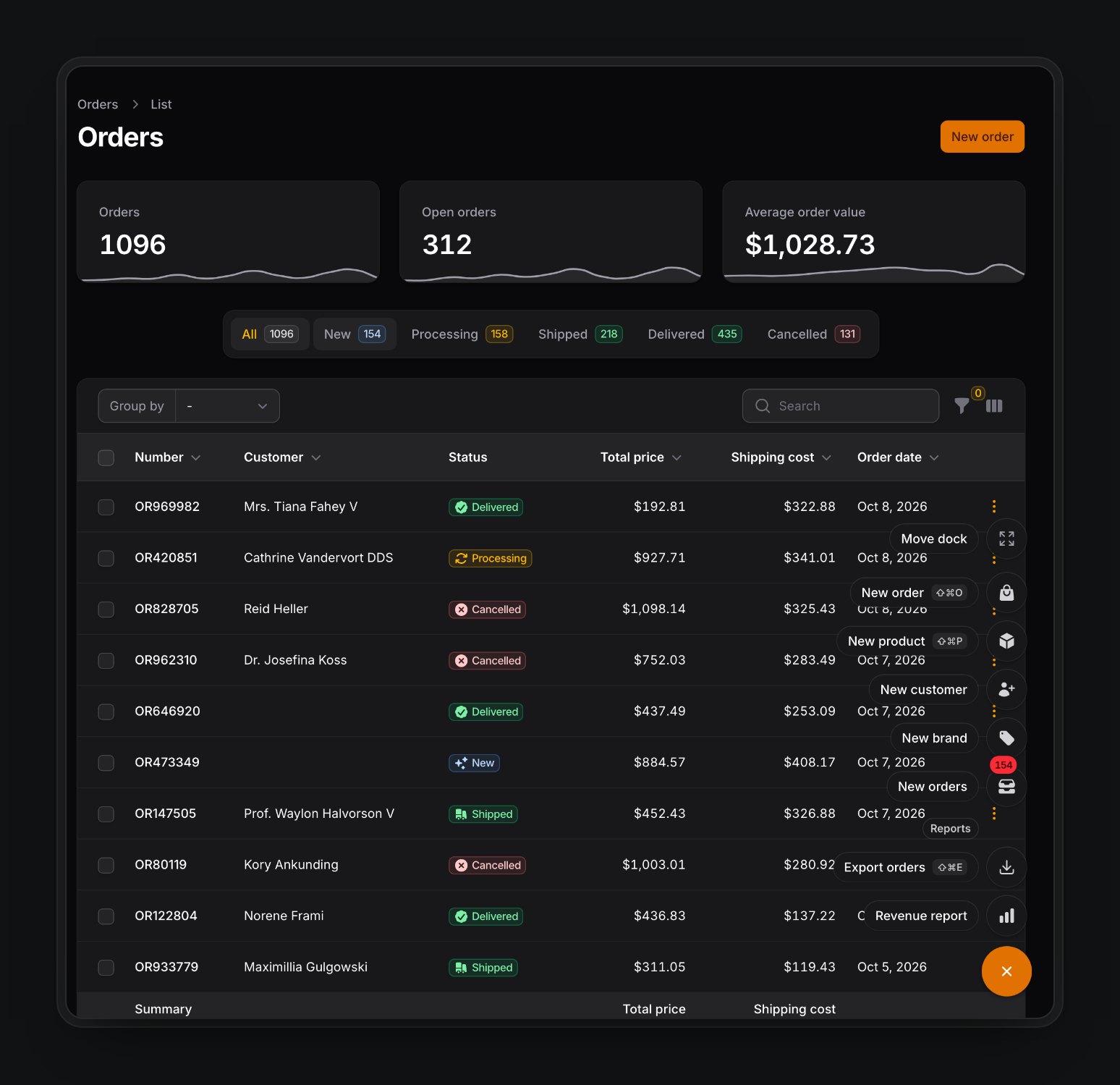Click the search magnifier icon
The height and width of the screenshot is (1085, 1120).
tap(763, 406)
